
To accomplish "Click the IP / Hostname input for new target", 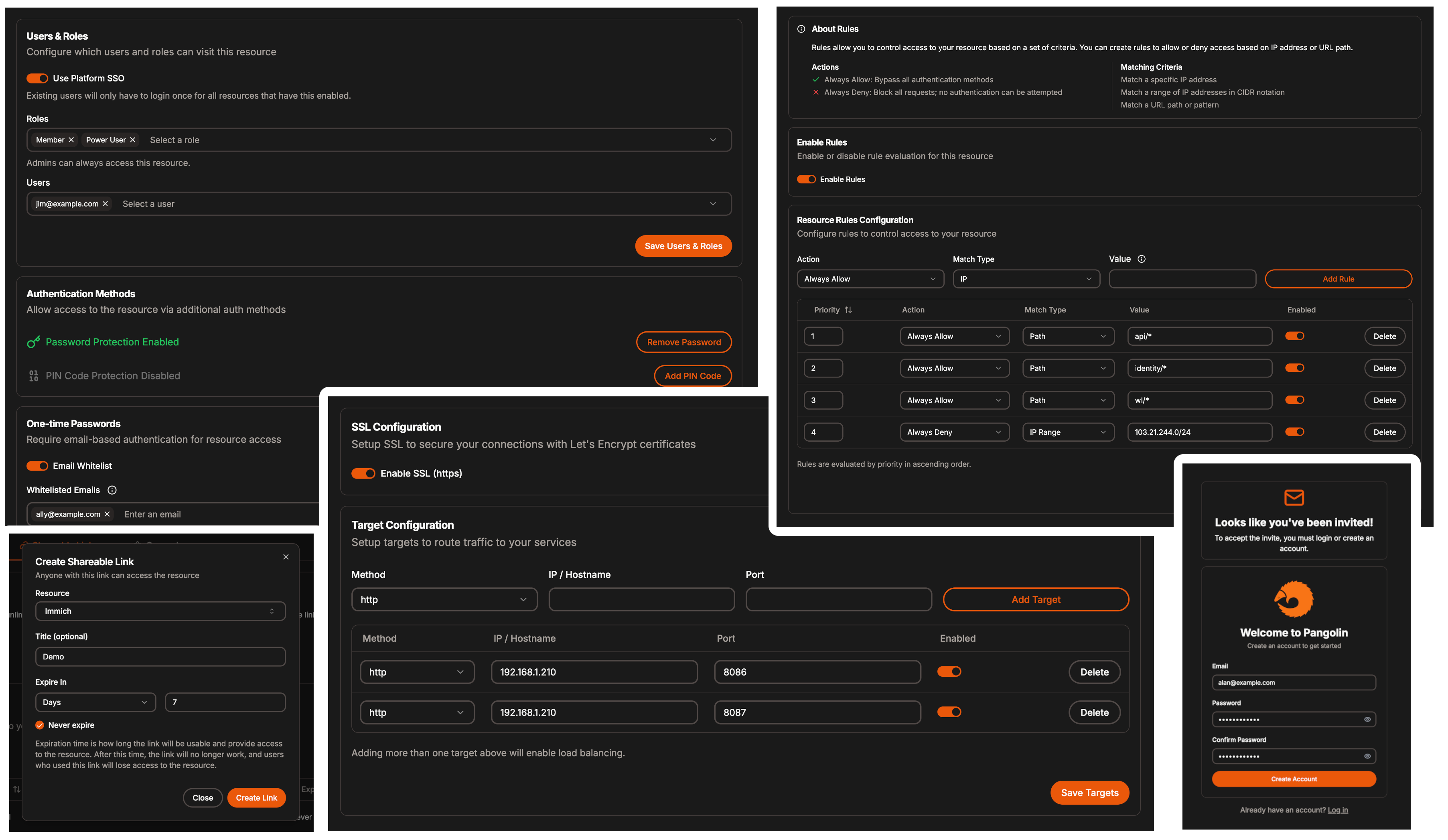I will click(641, 599).
